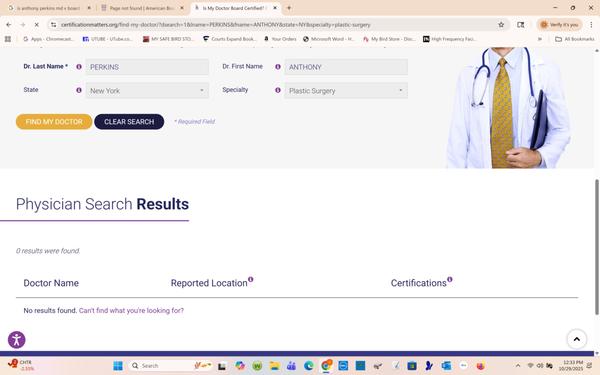
Task: Show the hidden bookmarks overflow chevron
Action: 540,39
